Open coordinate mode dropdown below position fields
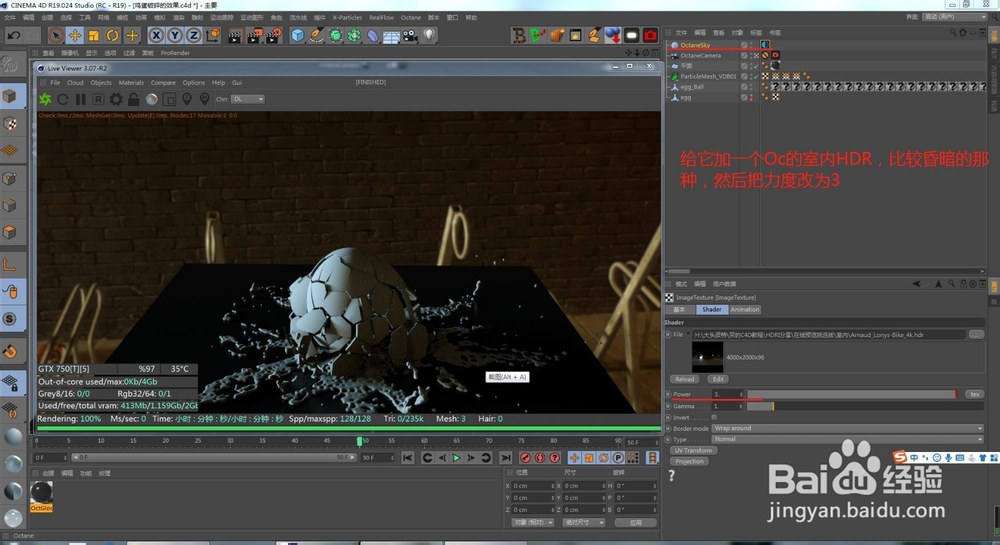The image size is (1000, 545). coord(532,523)
